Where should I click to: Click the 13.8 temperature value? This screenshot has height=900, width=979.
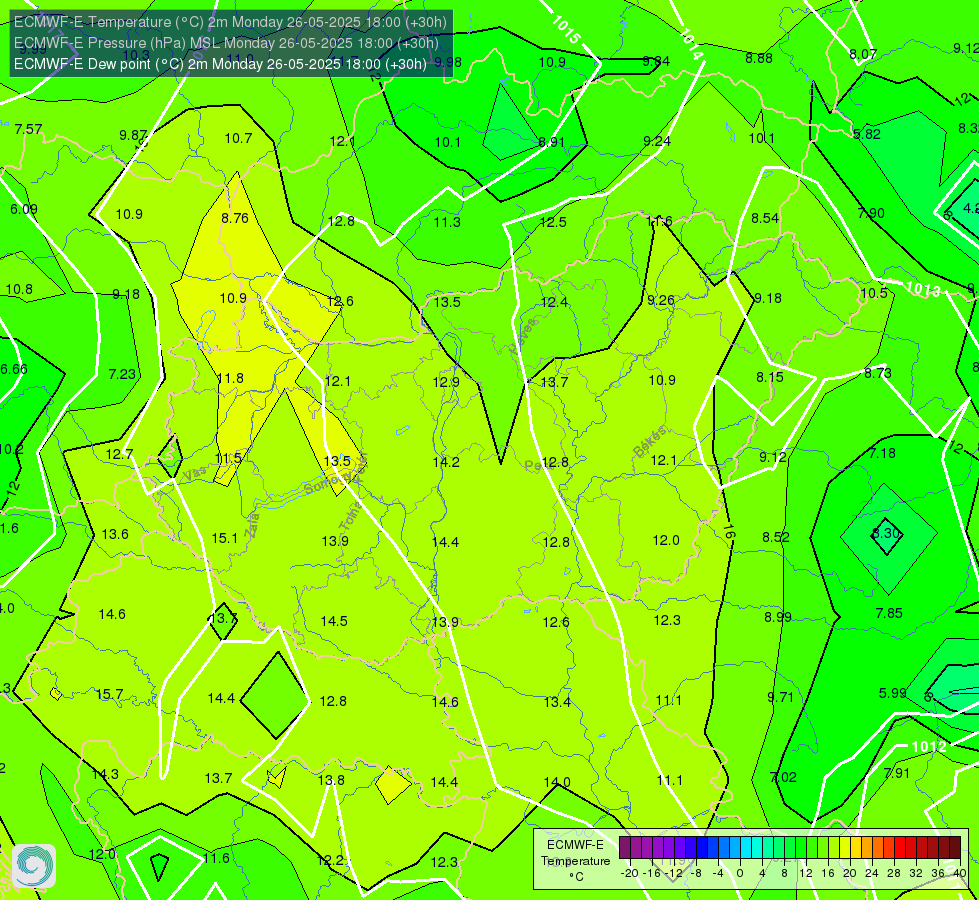(x=331, y=780)
